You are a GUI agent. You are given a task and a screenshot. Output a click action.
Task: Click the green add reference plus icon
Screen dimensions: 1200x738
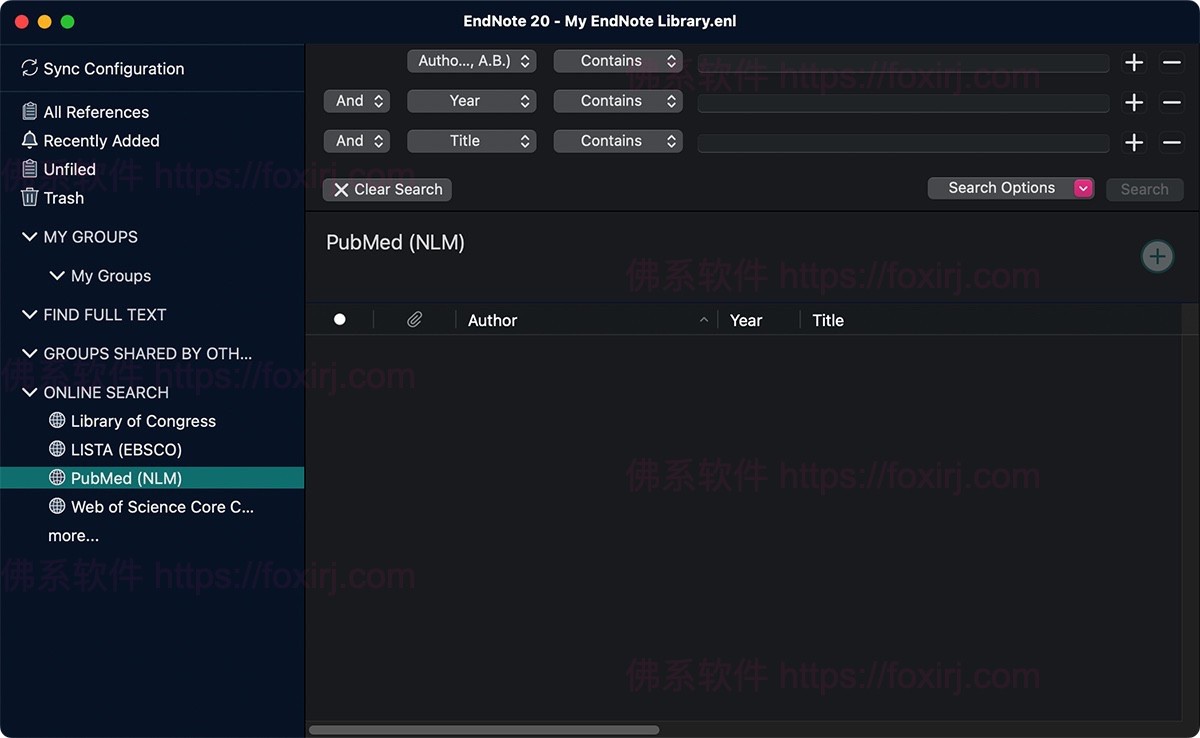[x=1157, y=257]
